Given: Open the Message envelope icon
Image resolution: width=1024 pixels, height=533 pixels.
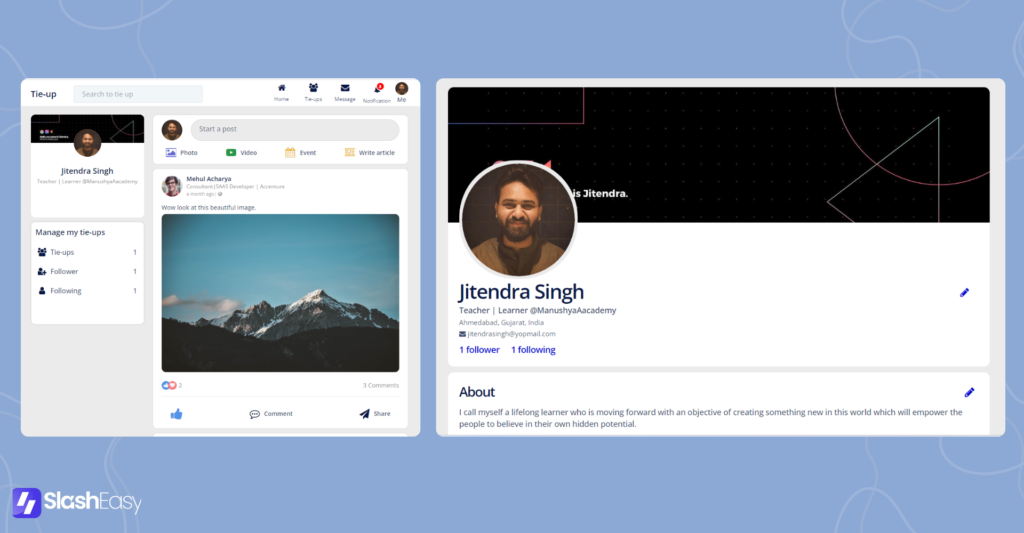Looking at the screenshot, I should tap(345, 89).
